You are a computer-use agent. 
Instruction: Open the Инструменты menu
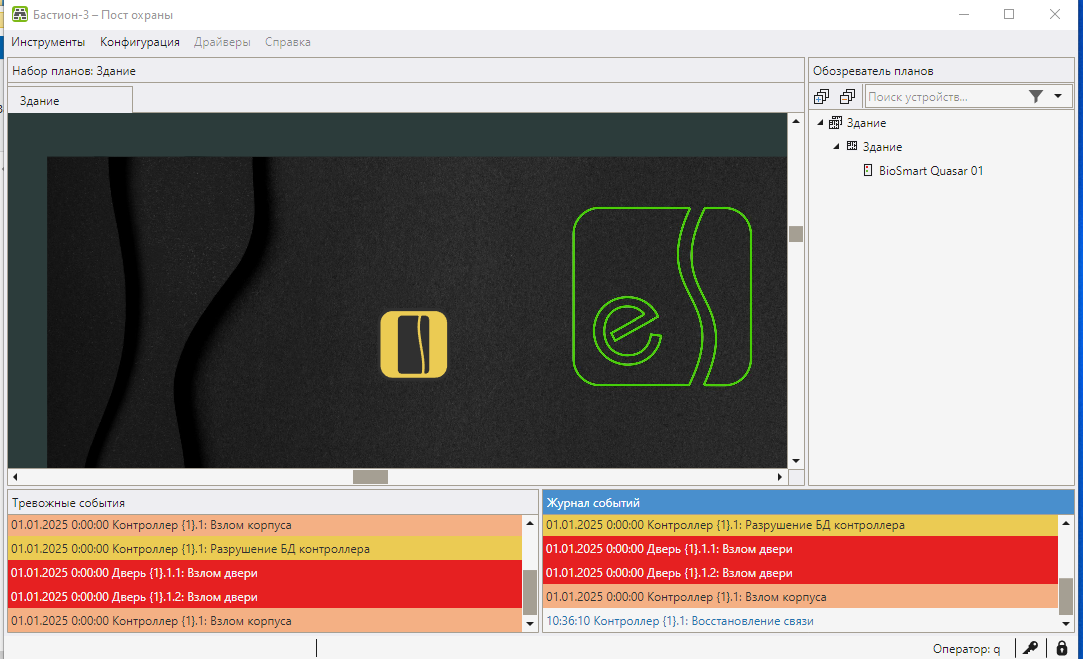[48, 42]
